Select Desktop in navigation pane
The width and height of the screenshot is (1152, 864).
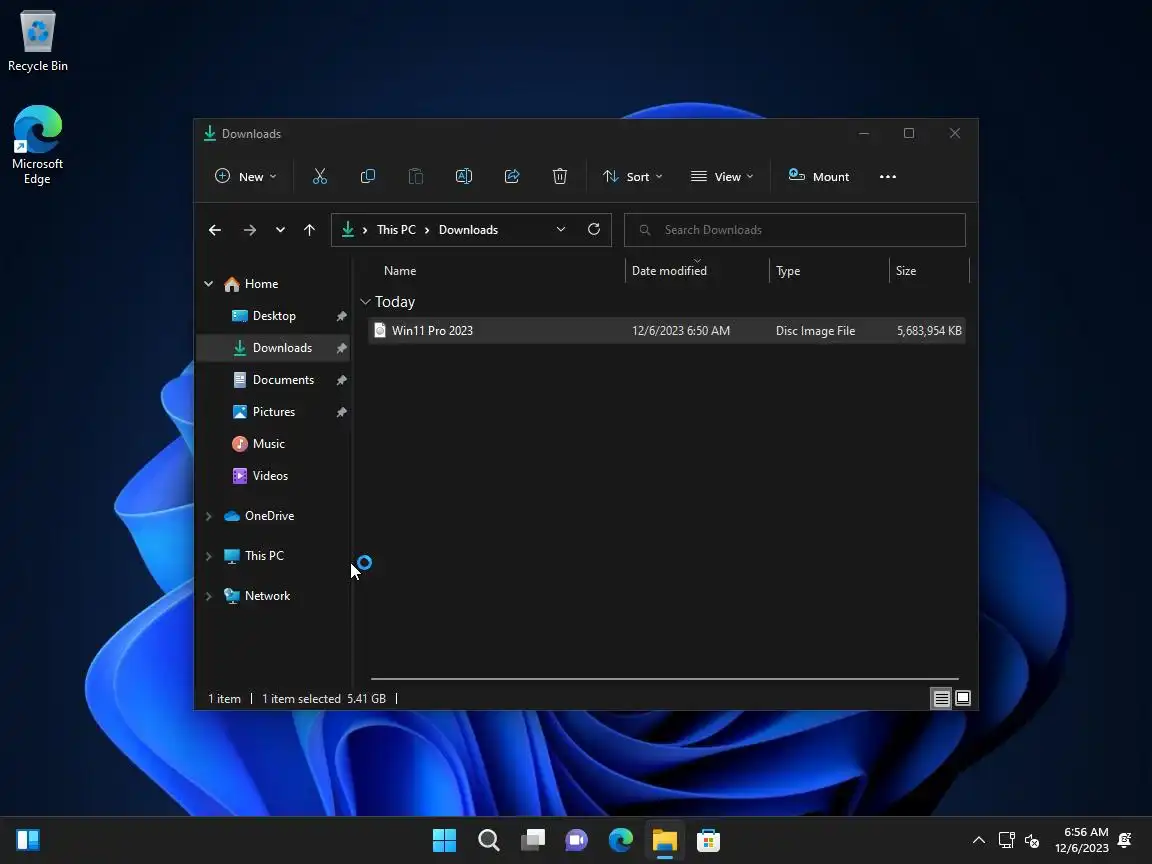pyautogui.click(x=273, y=316)
